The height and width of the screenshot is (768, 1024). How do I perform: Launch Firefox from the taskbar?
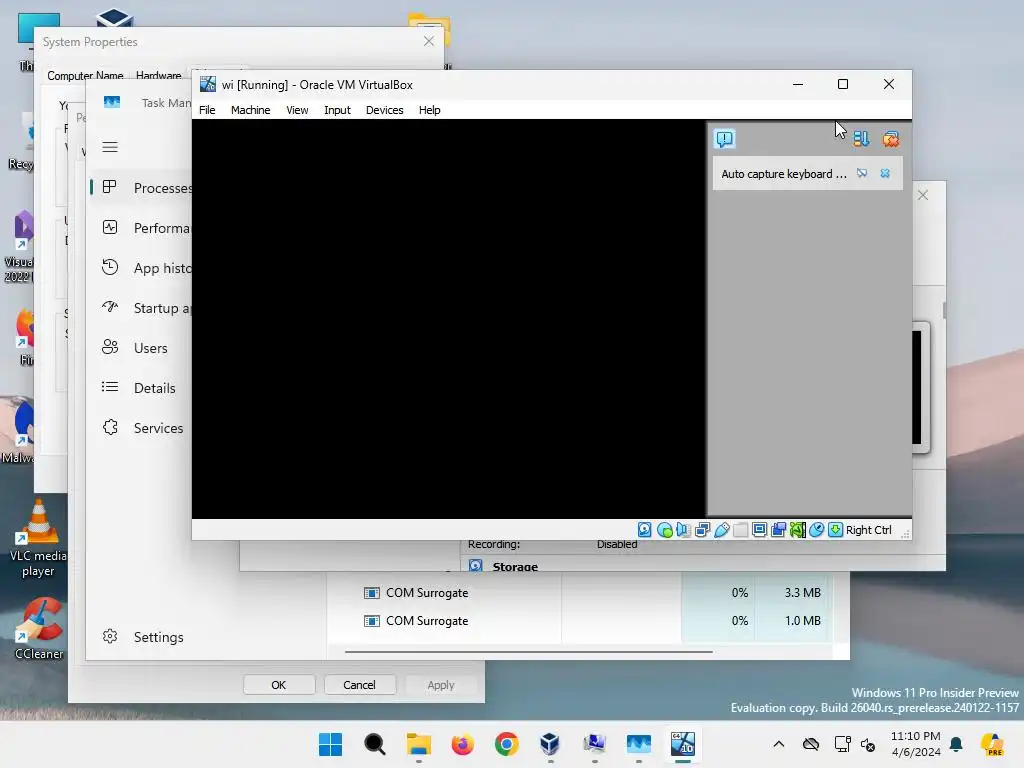coord(462,744)
